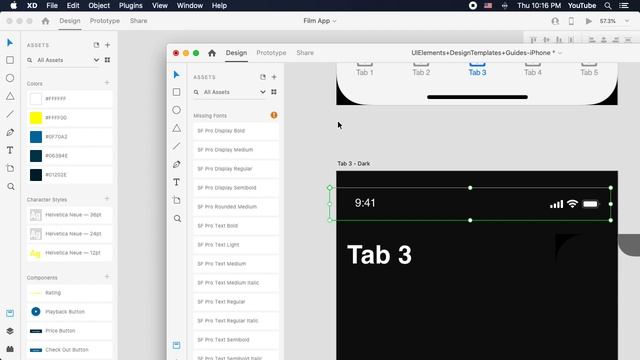
Task: Select the Design tab in front window
Action: coord(236,53)
